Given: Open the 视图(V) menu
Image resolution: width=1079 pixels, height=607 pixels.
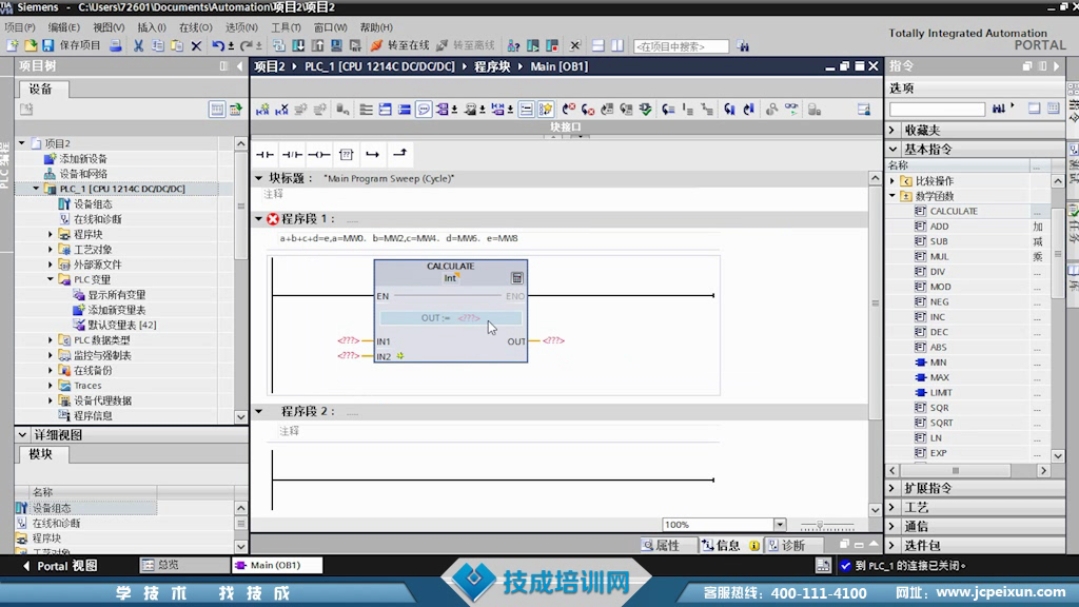Looking at the screenshot, I should pyautogui.click(x=108, y=28).
